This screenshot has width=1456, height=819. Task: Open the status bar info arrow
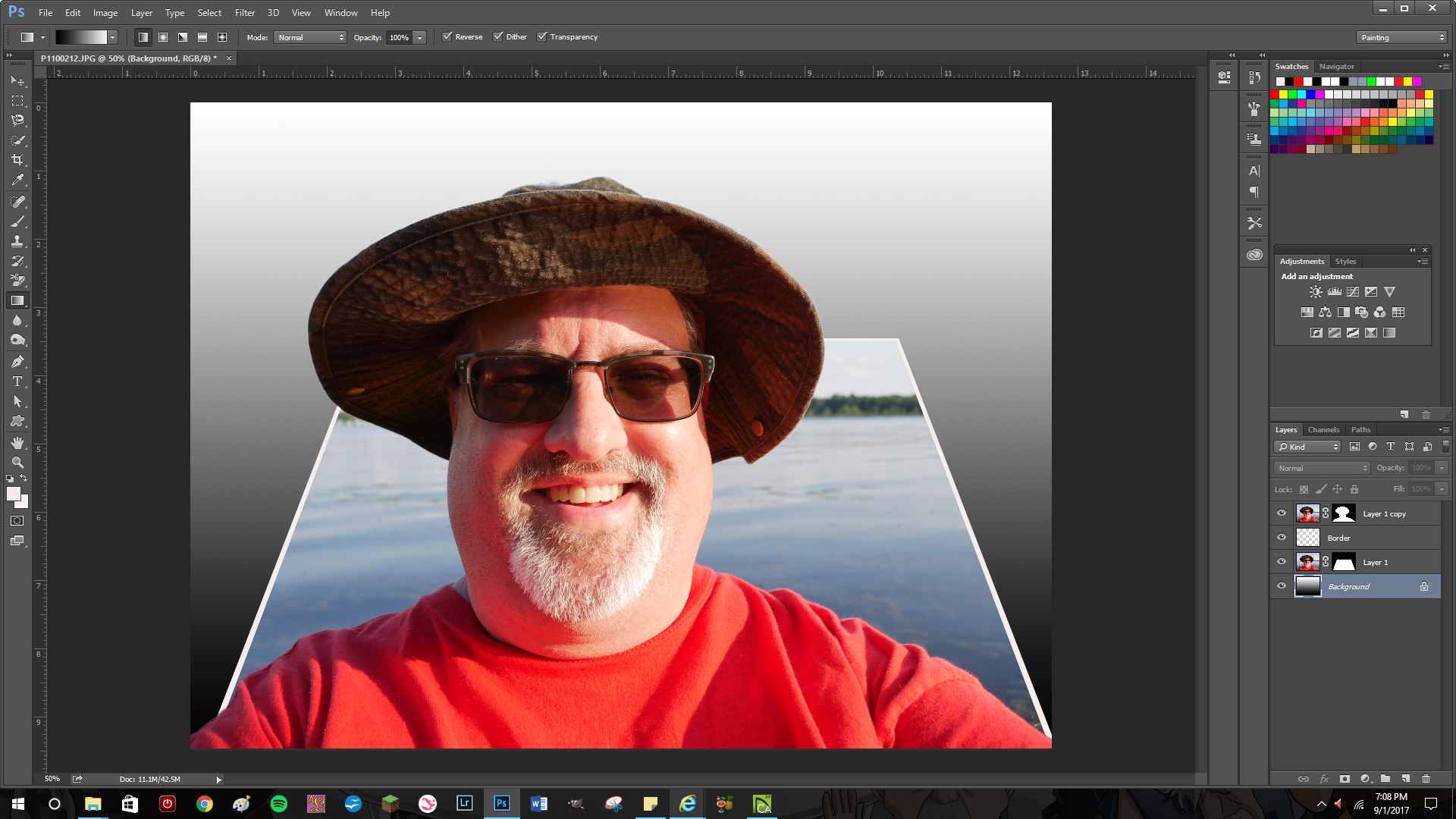[x=219, y=780]
